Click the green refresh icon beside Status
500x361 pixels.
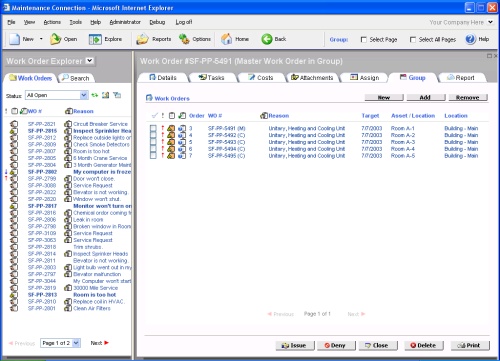click(x=95, y=95)
